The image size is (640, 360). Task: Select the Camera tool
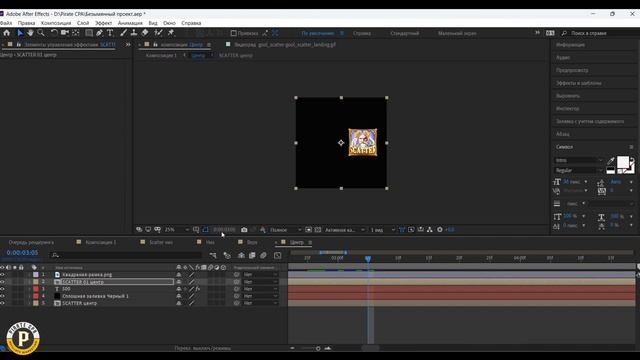[64, 33]
